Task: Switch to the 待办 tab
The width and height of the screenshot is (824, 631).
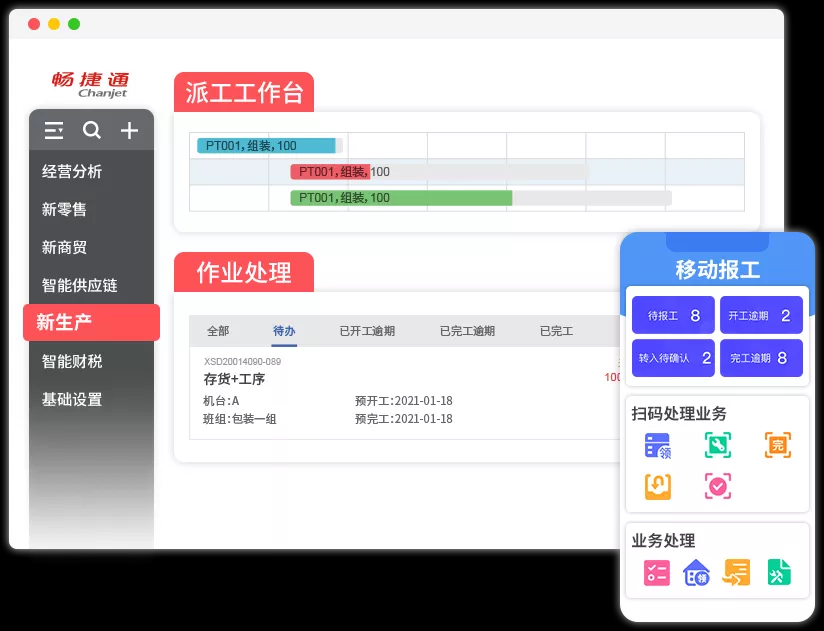Action: click(284, 331)
